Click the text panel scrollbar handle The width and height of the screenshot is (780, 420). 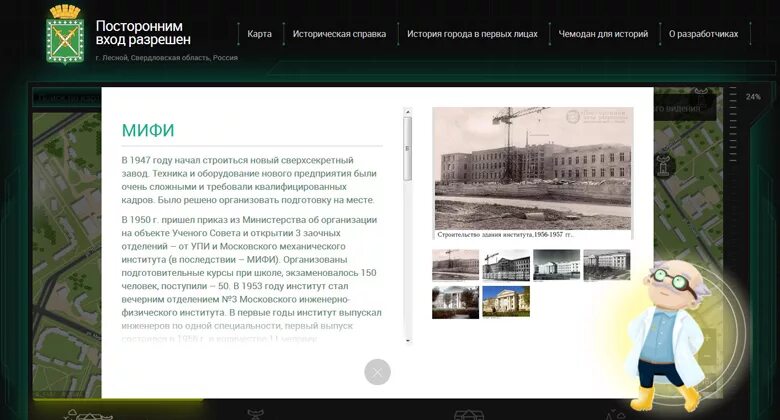point(408,149)
